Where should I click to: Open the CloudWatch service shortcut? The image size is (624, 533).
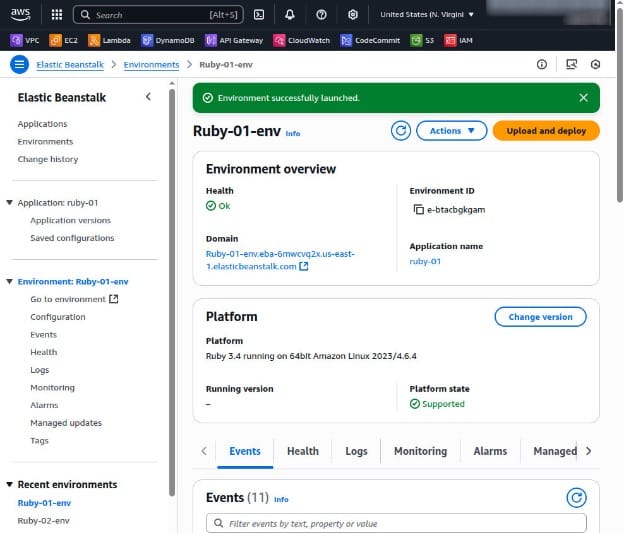(x=302, y=40)
